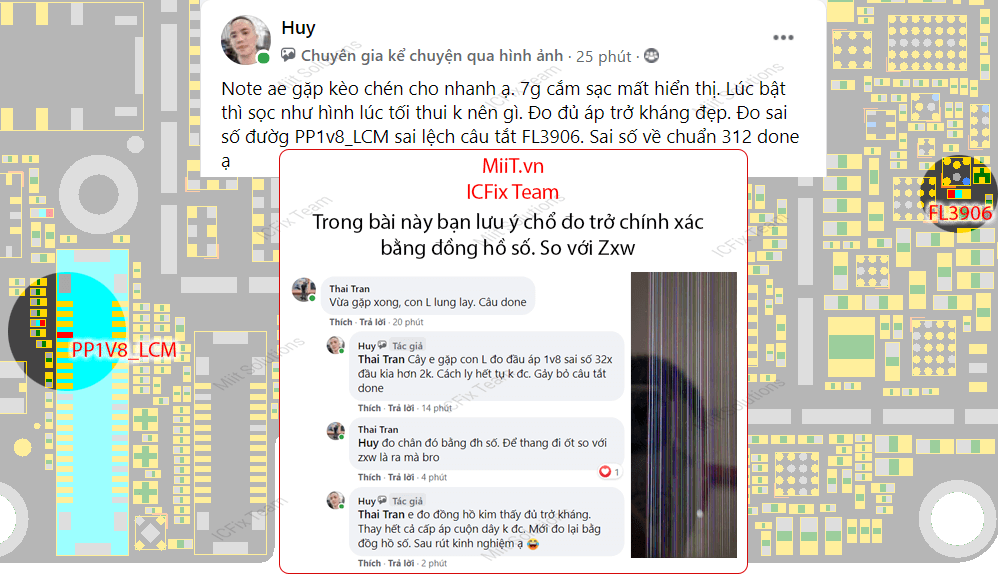Image resolution: width=998 pixels, height=574 pixels.
Task: Click the red highlighted pin on LCM connector
Action: pos(65,335)
